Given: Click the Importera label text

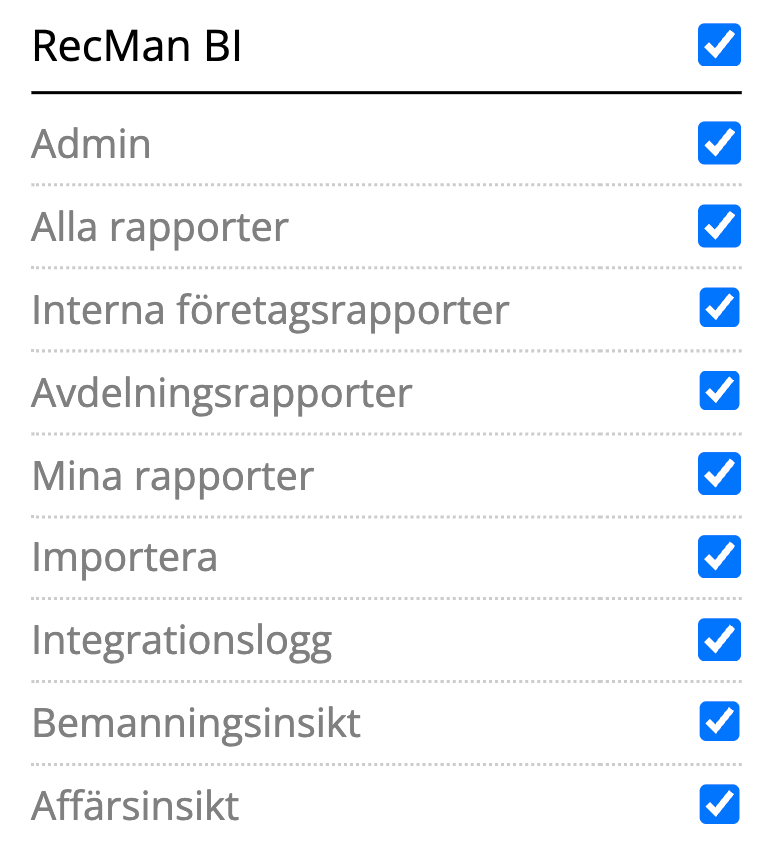Looking at the screenshot, I should pos(124,557).
